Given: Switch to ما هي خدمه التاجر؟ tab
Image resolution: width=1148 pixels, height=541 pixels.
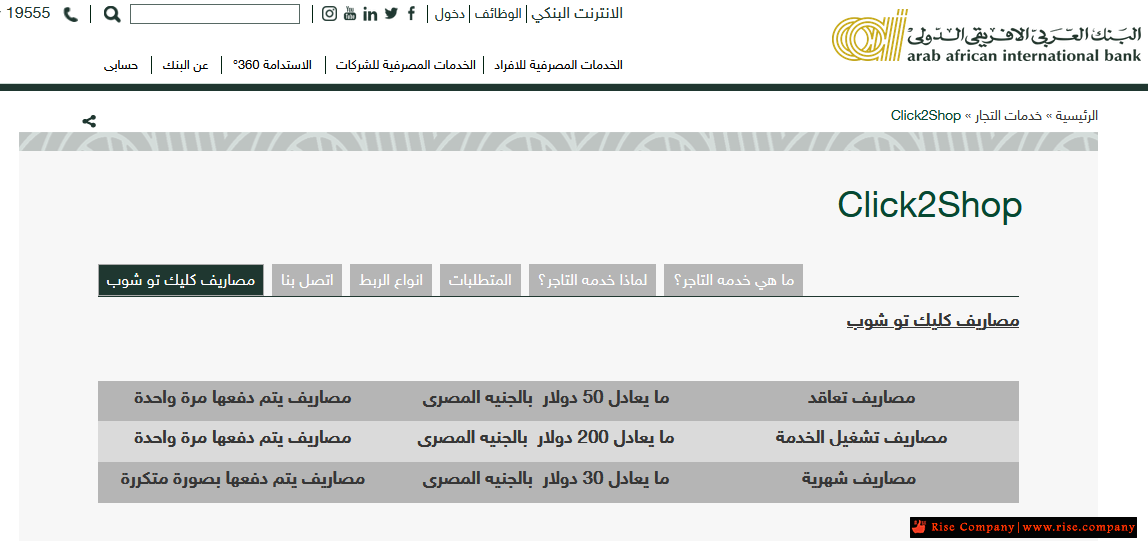Looking at the screenshot, I should coord(734,280).
